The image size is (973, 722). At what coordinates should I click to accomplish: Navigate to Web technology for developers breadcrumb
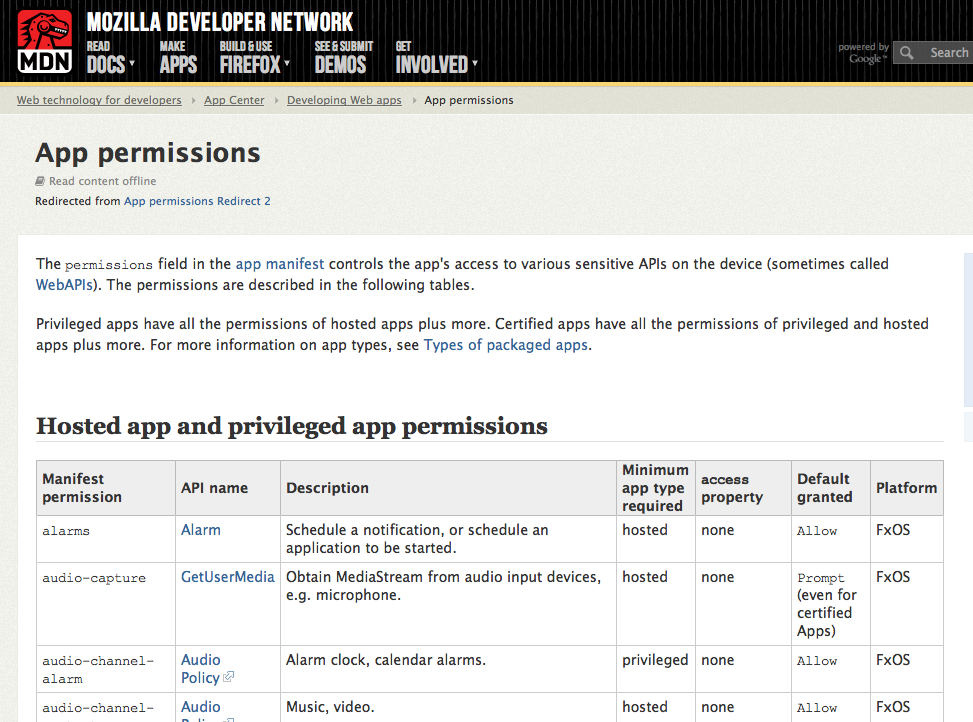pos(99,100)
